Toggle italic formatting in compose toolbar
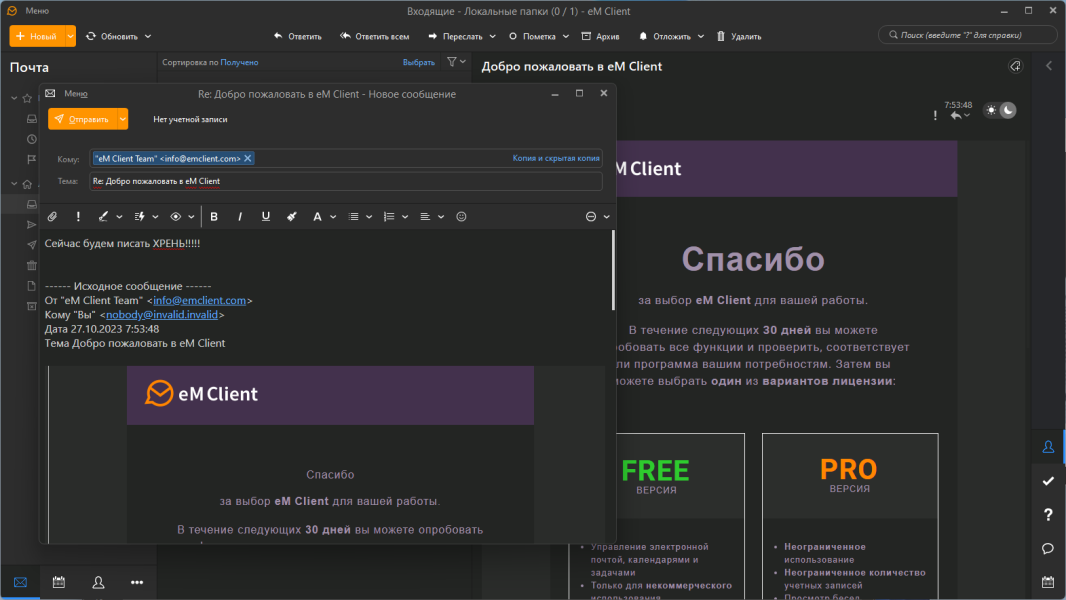The height and width of the screenshot is (600, 1066). click(240, 217)
